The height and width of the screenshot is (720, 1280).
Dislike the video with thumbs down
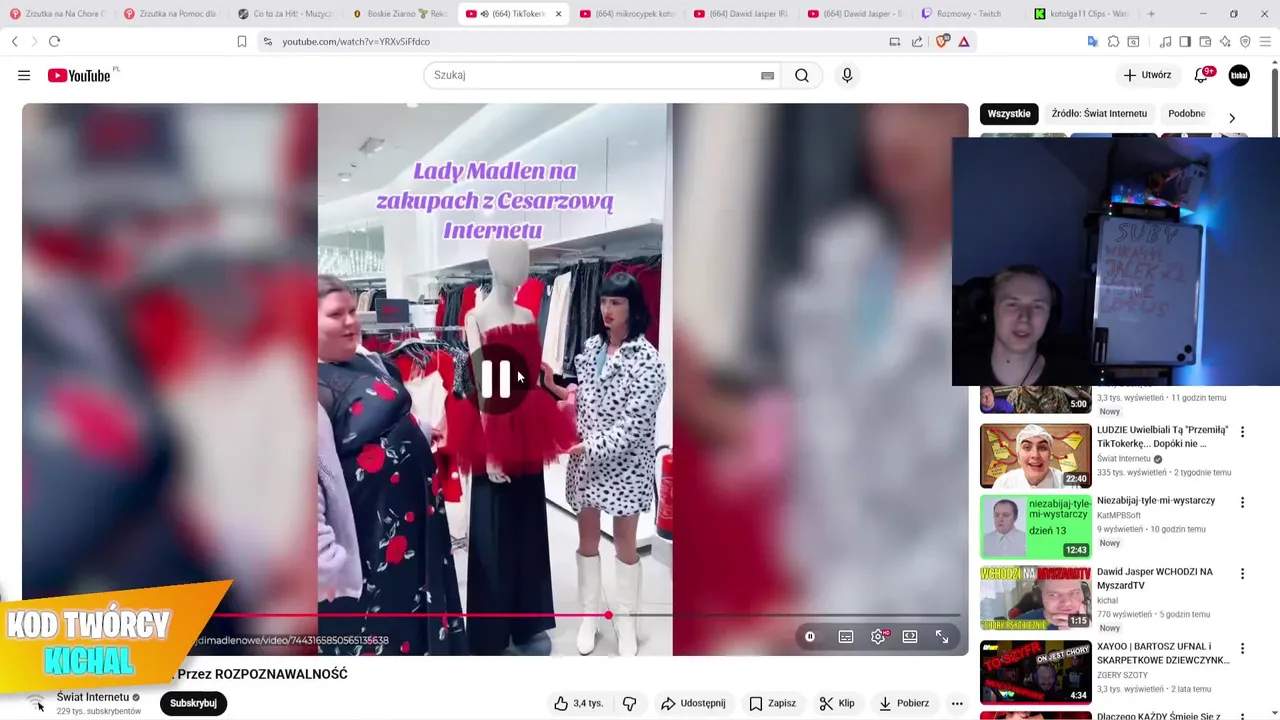tap(629, 703)
